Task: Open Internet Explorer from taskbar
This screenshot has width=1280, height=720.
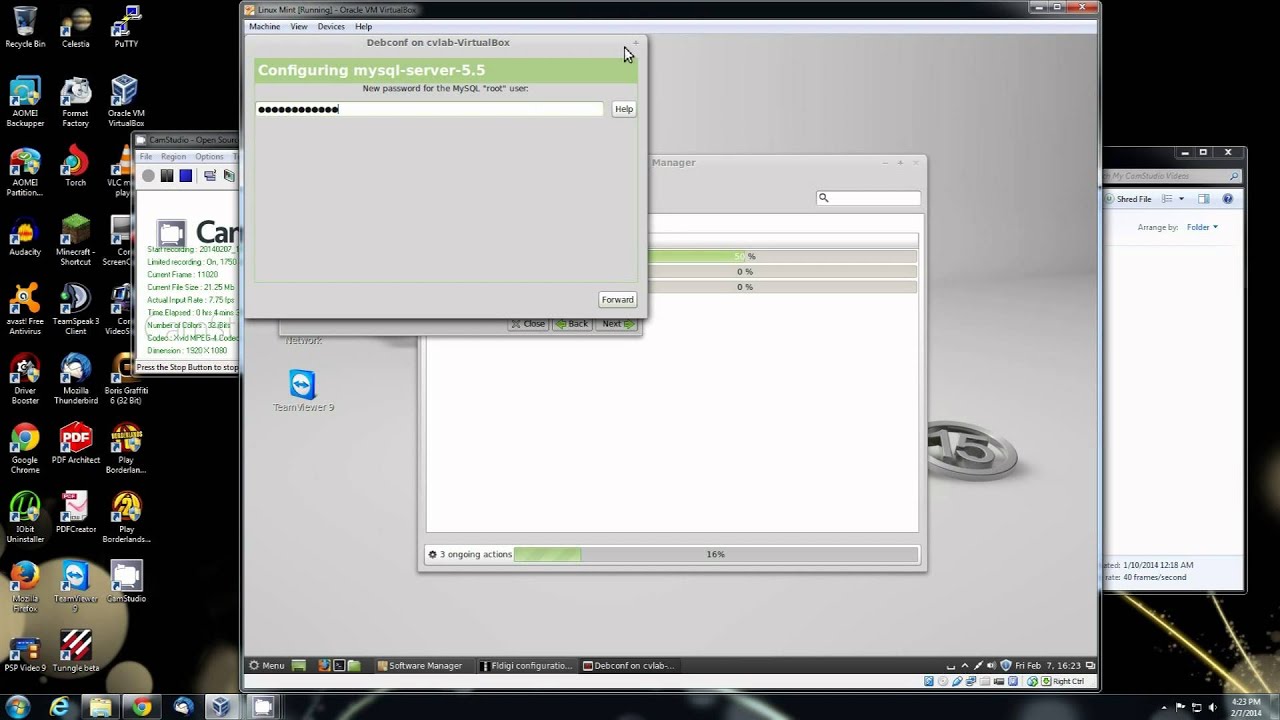Action: [x=60, y=707]
